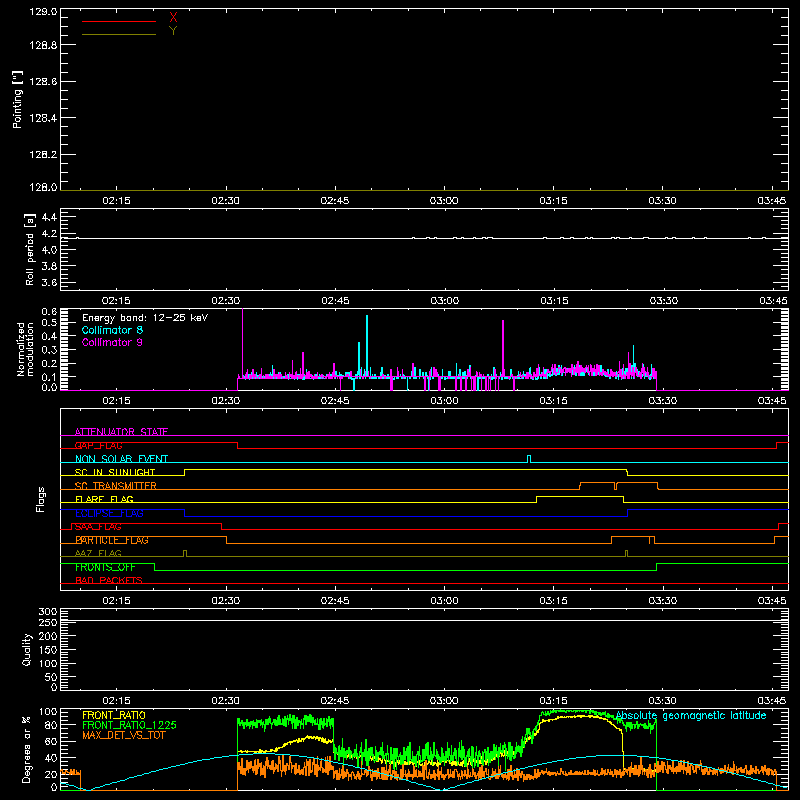Select the FRONT_RATIO_1225 legend entry
Viewport: 800px width, 800px height.
tap(130, 725)
